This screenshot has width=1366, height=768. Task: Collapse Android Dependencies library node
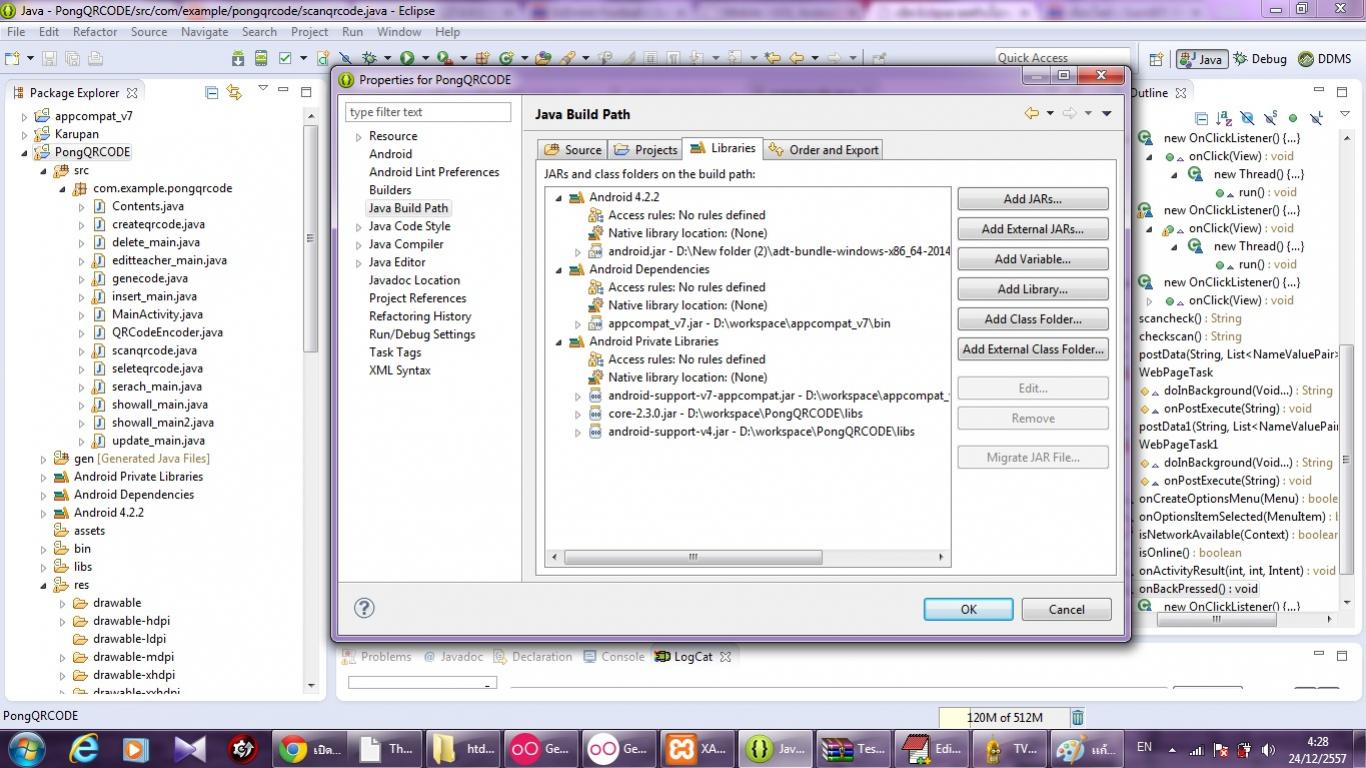click(x=560, y=270)
